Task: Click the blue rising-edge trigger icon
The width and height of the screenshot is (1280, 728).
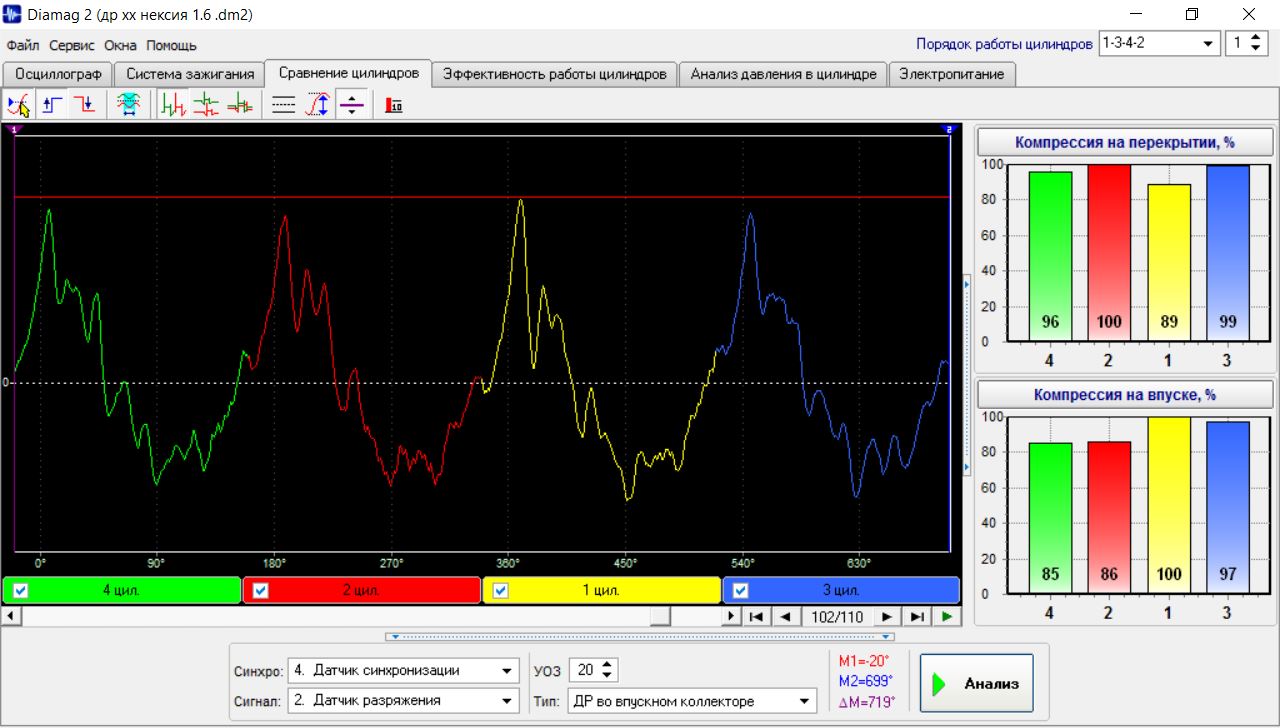Action: click(52, 104)
